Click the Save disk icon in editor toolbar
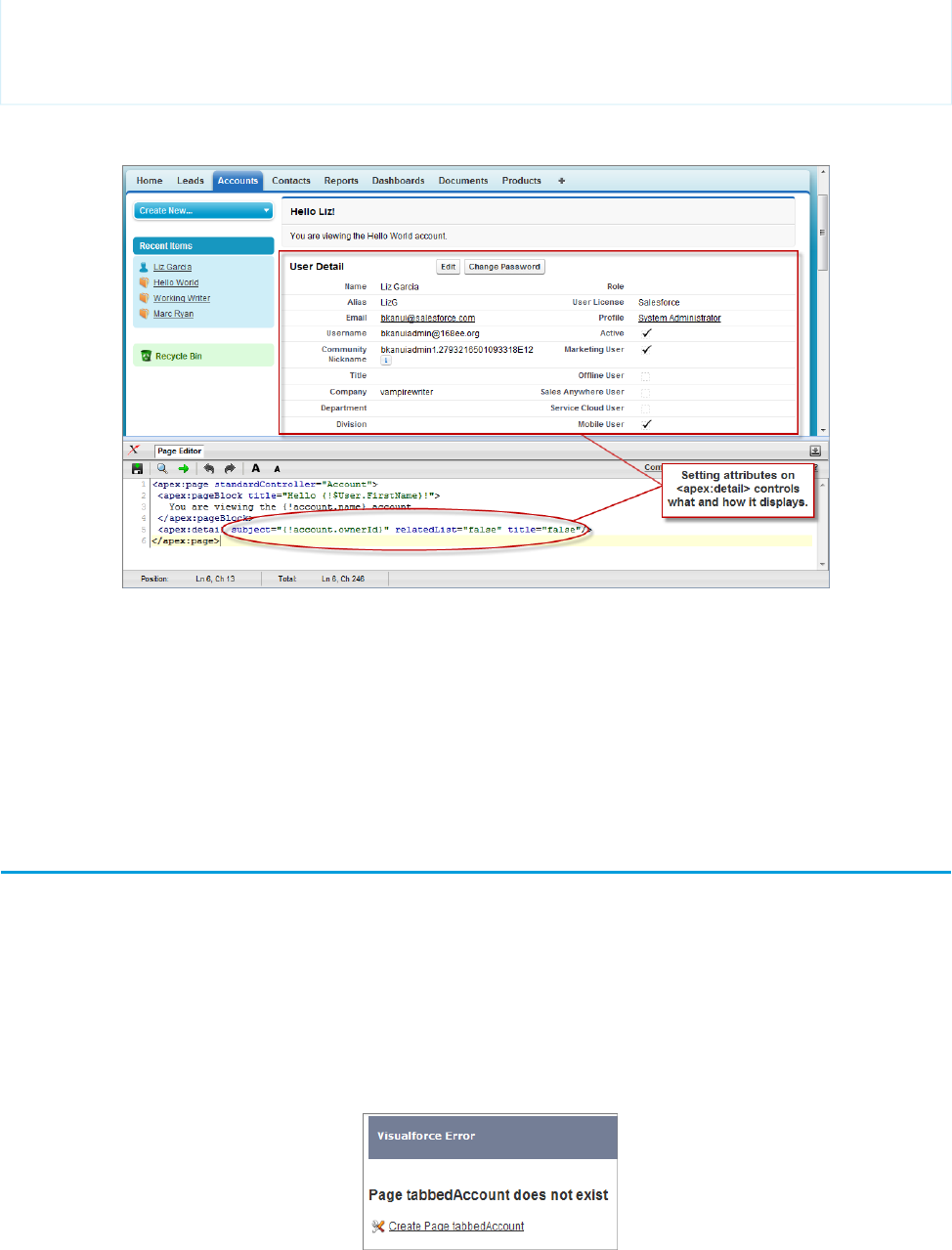Viewport: 952px width, 1250px height. (x=138, y=469)
